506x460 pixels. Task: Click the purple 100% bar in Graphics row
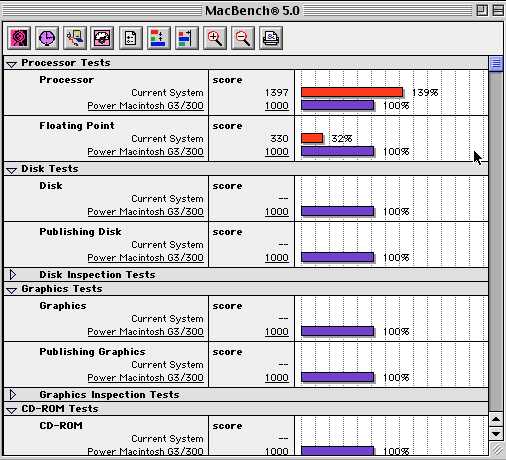[337, 331]
